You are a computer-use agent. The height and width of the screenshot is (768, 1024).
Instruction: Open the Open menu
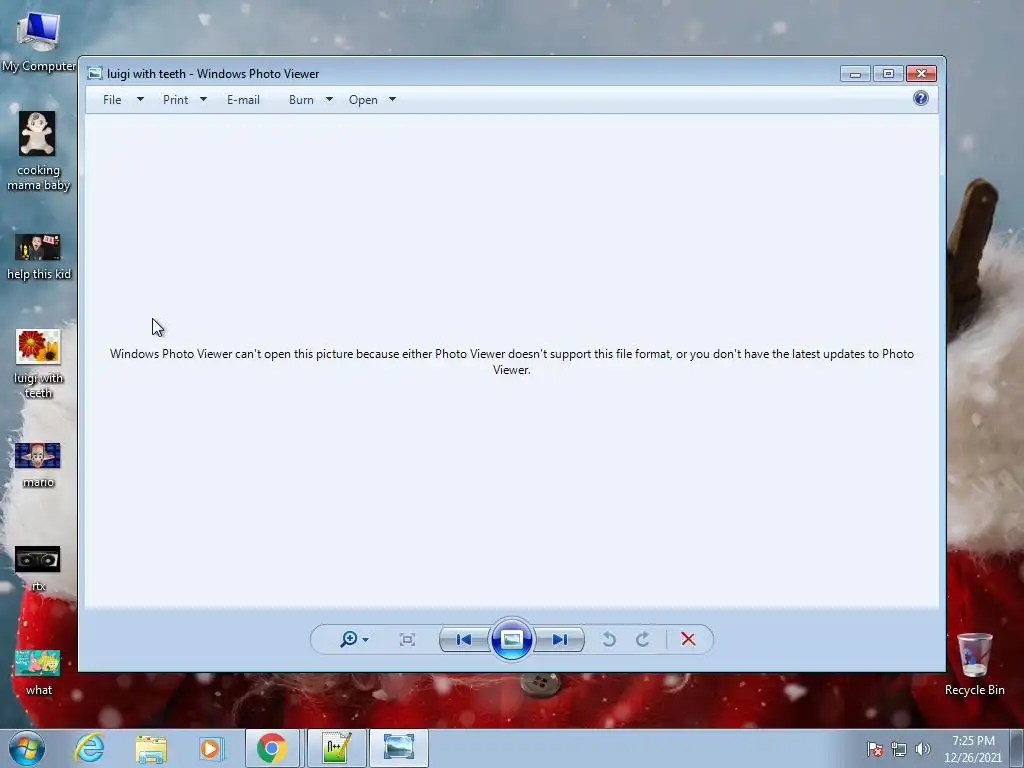coord(363,100)
